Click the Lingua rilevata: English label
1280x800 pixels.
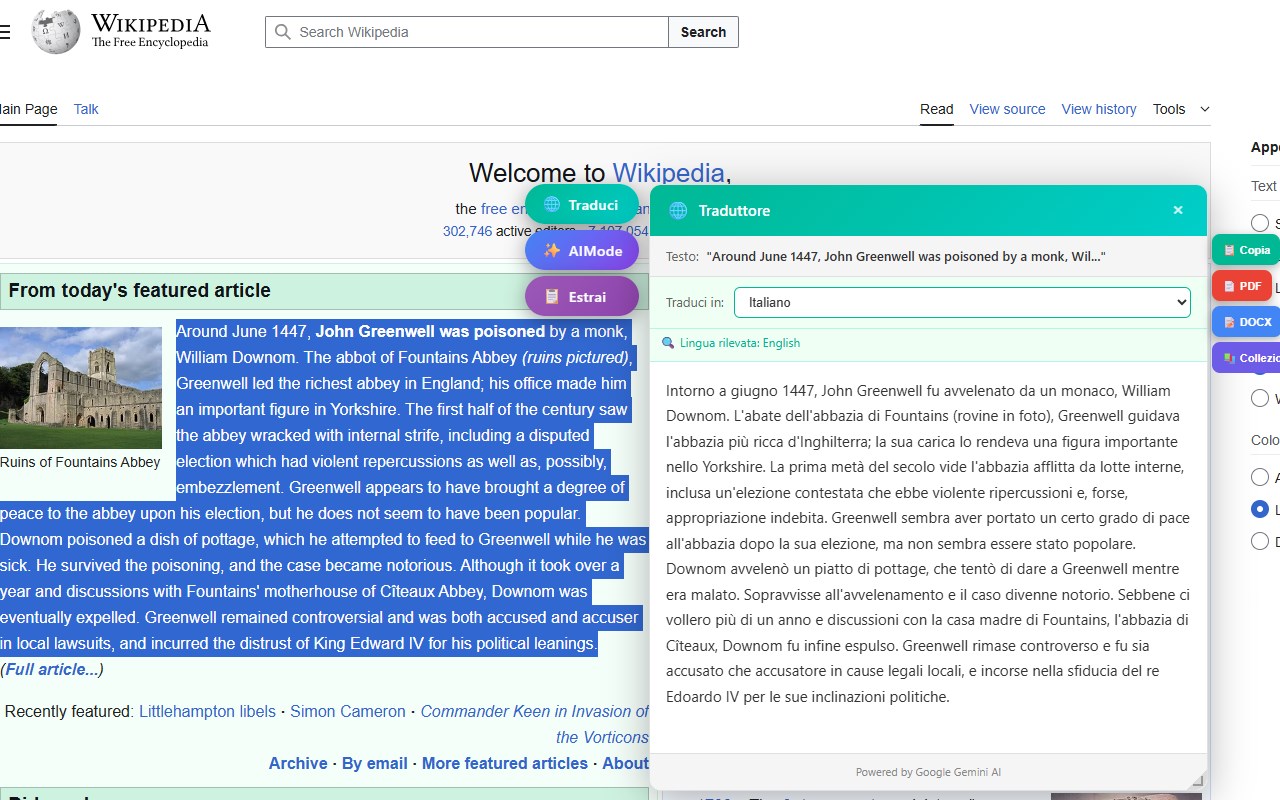click(740, 343)
